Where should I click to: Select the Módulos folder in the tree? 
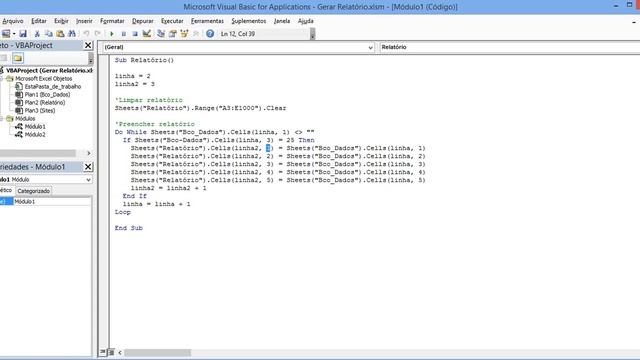[25, 118]
